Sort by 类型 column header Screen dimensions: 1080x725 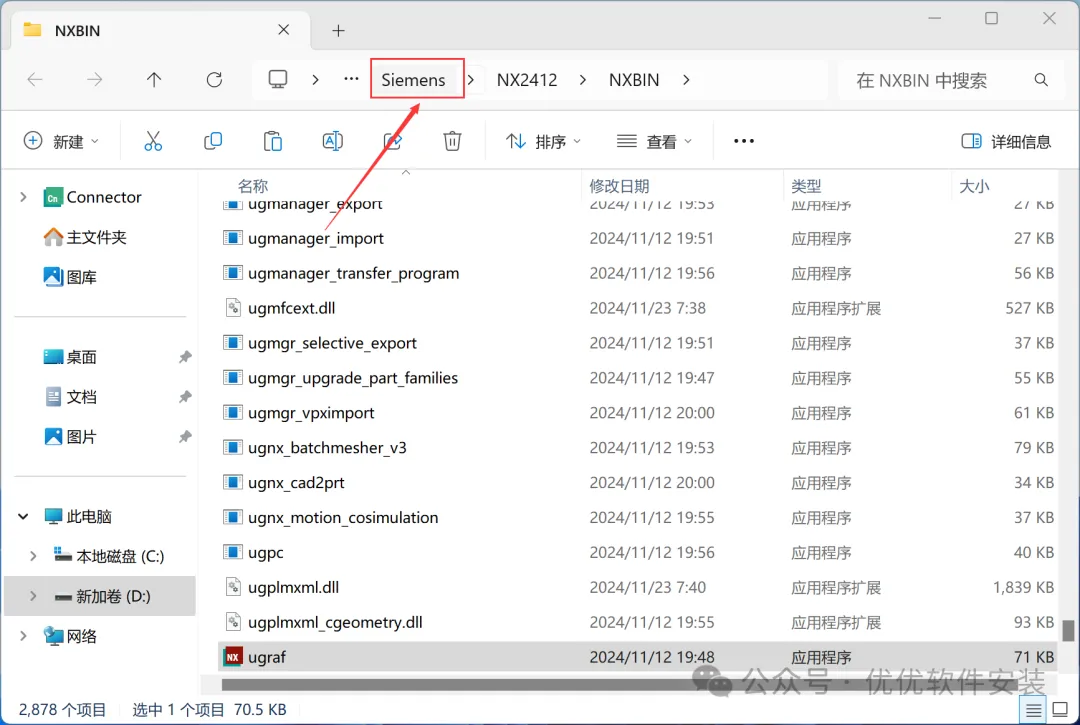pyautogui.click(x=806, y=186)
